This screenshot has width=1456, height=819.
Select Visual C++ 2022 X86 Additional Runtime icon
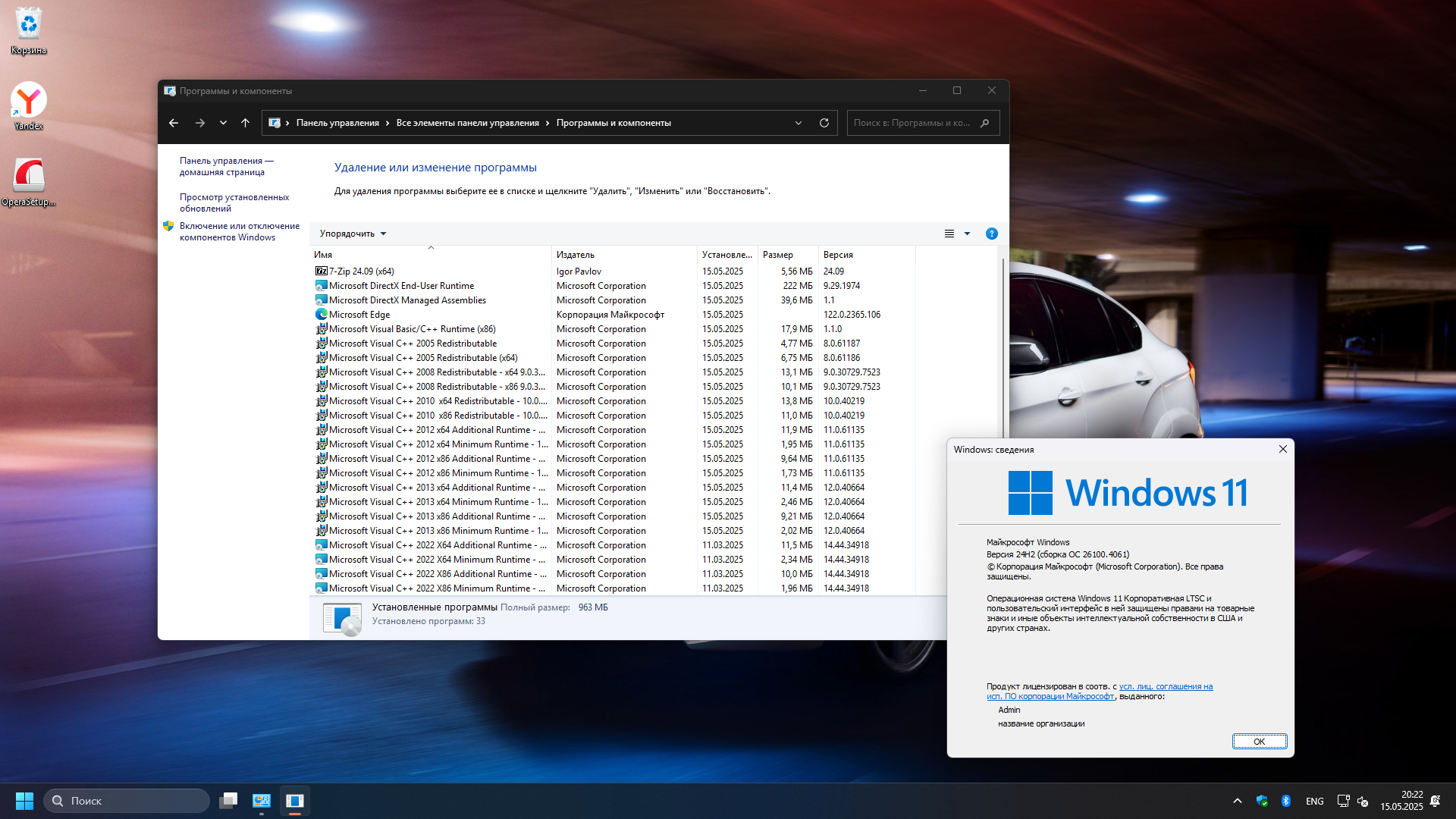(321, 574)
